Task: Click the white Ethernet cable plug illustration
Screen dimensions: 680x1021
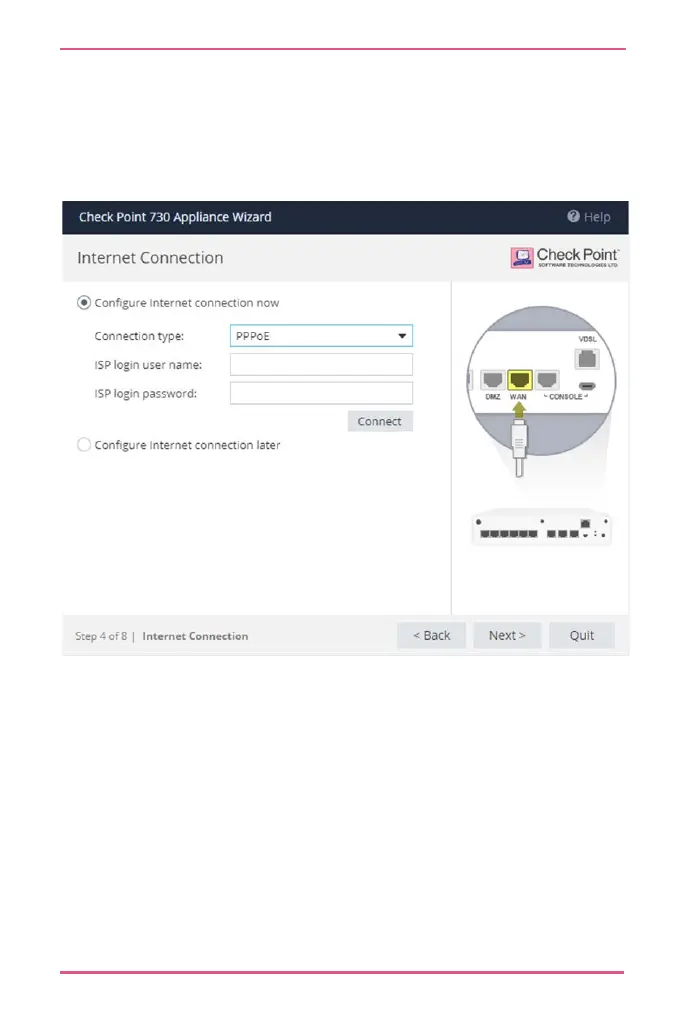Action: (x=519, y=448)
